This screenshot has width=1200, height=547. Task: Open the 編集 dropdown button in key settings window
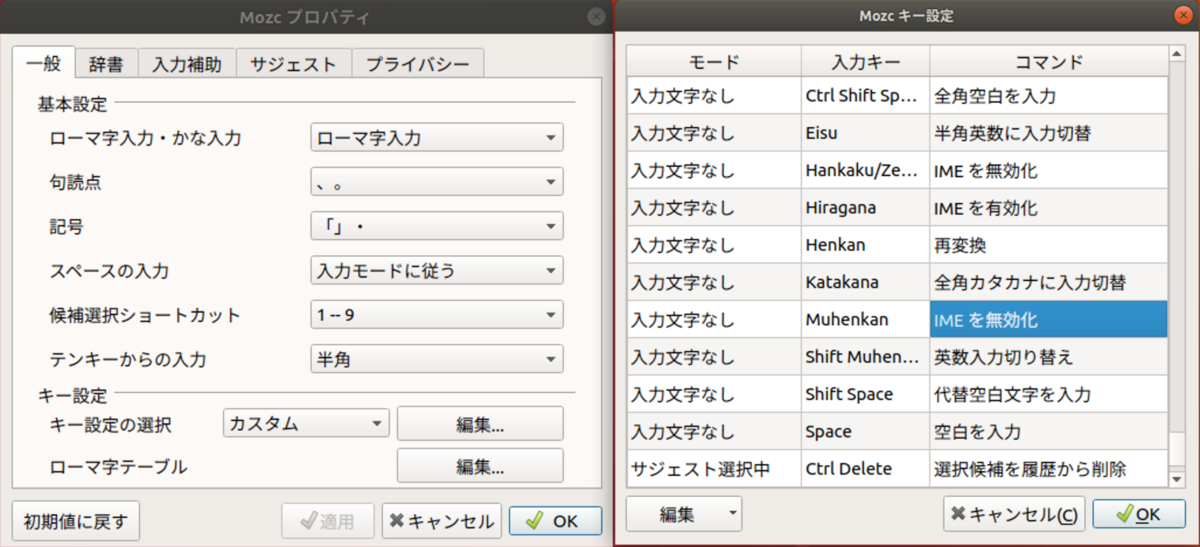(684, 514)
